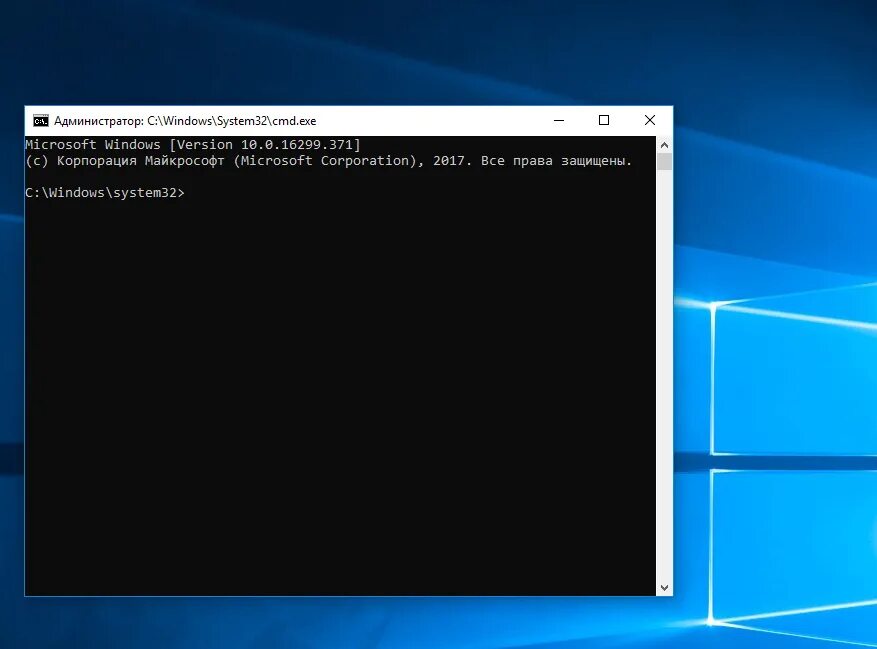Minimize the command prompt window

coord(559,120)
